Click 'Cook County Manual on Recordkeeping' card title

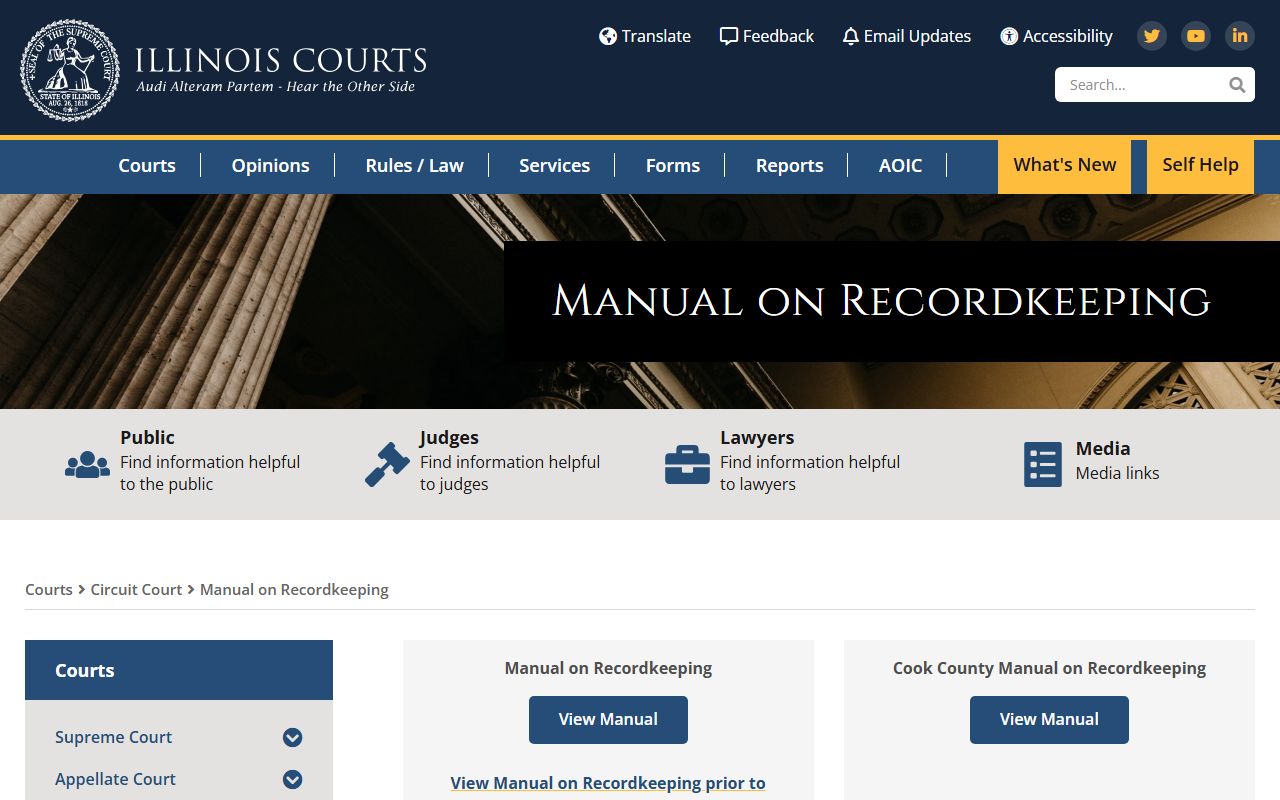pos(1049,668)
